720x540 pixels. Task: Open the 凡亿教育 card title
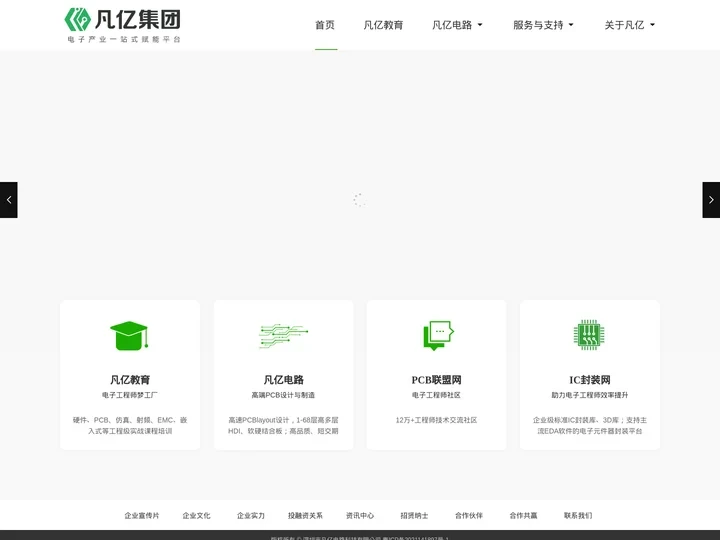point(130,380)
